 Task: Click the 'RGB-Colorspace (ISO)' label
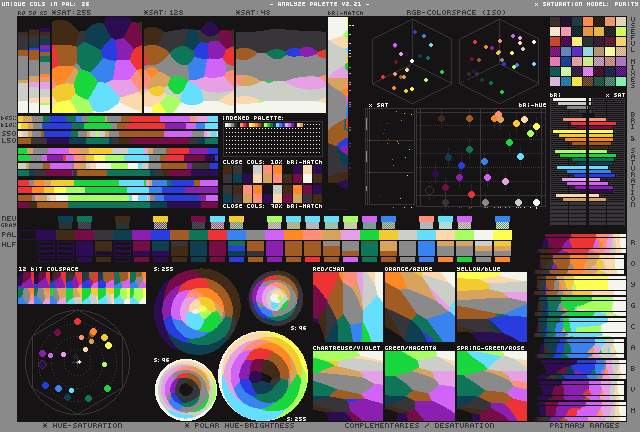[x=456, y=12]
